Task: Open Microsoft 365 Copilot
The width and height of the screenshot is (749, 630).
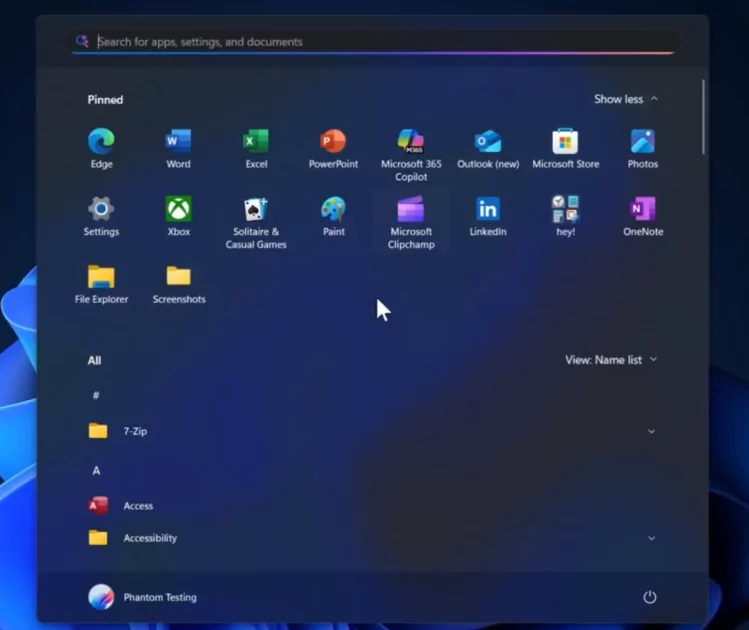Action: pos(411,155)
